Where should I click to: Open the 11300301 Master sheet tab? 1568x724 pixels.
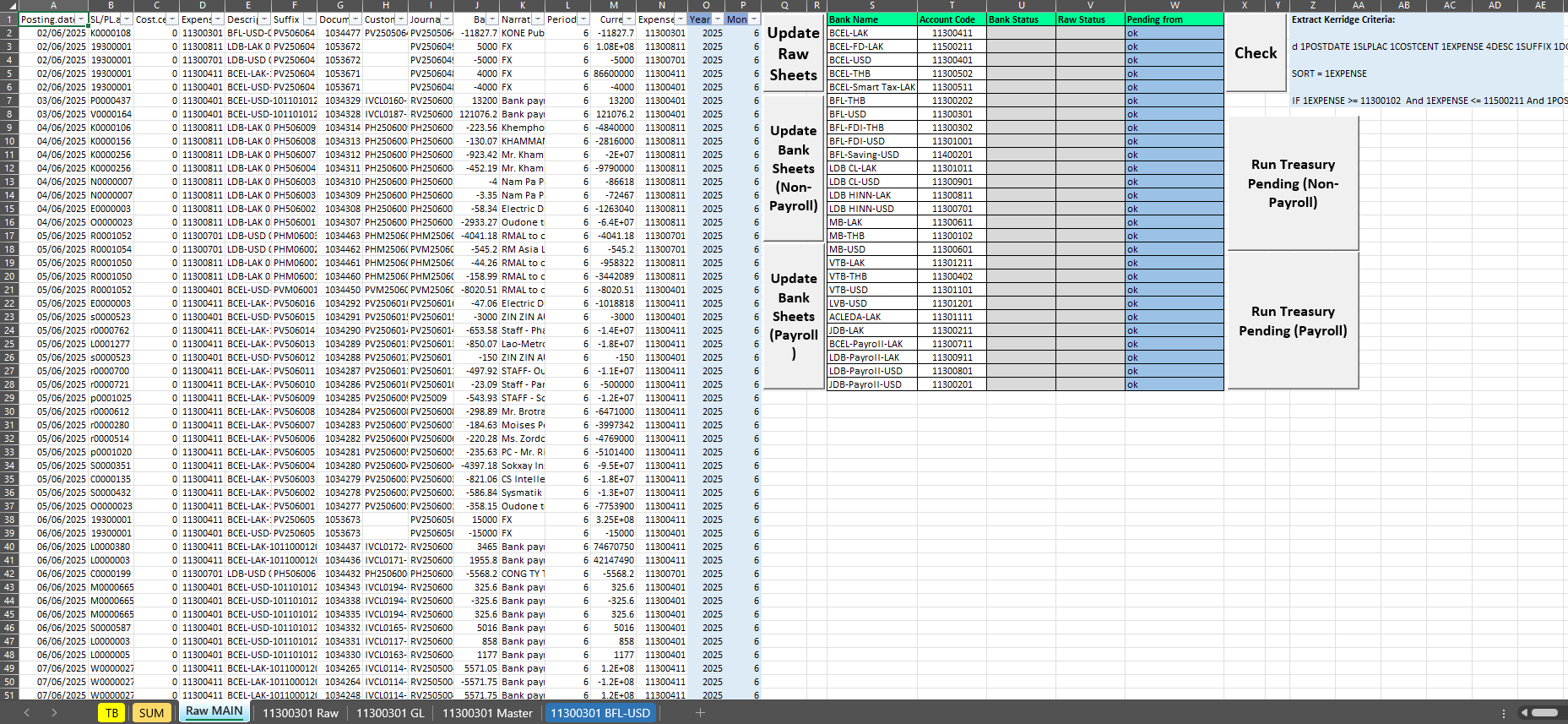[488, 713]
